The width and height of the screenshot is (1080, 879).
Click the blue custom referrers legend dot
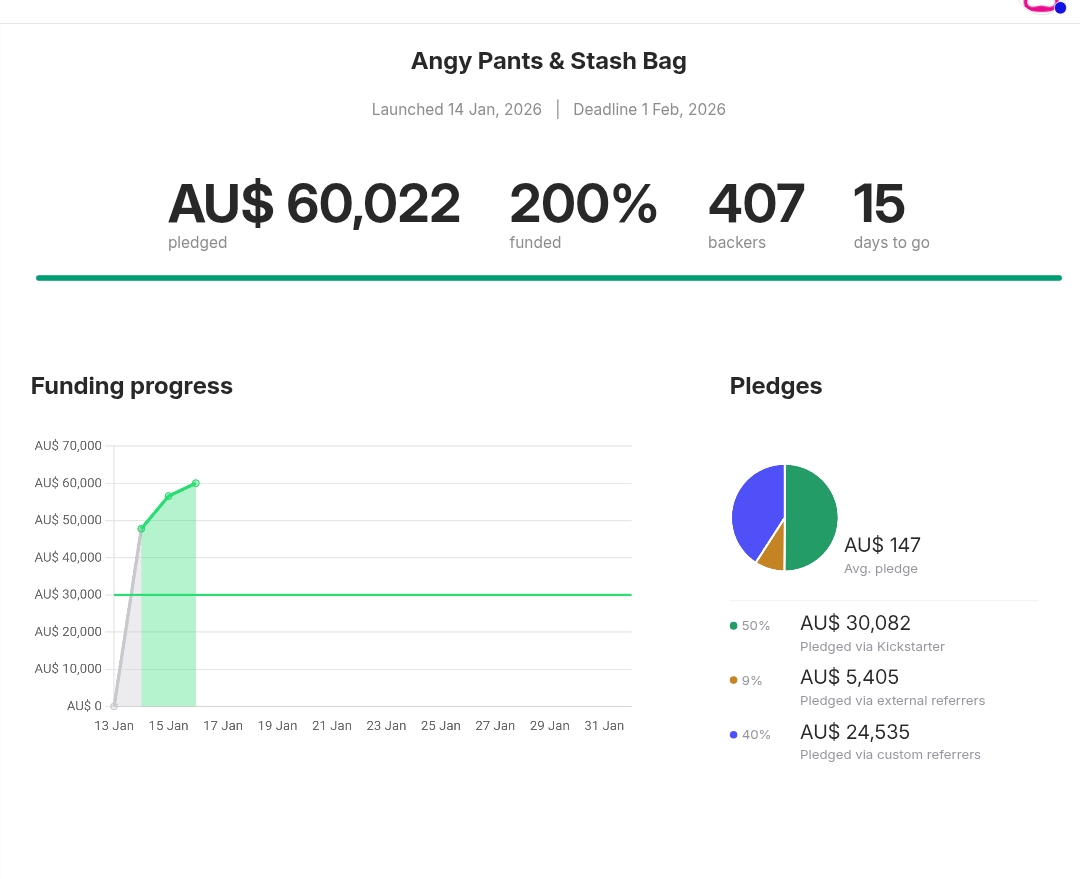point(734,735)
